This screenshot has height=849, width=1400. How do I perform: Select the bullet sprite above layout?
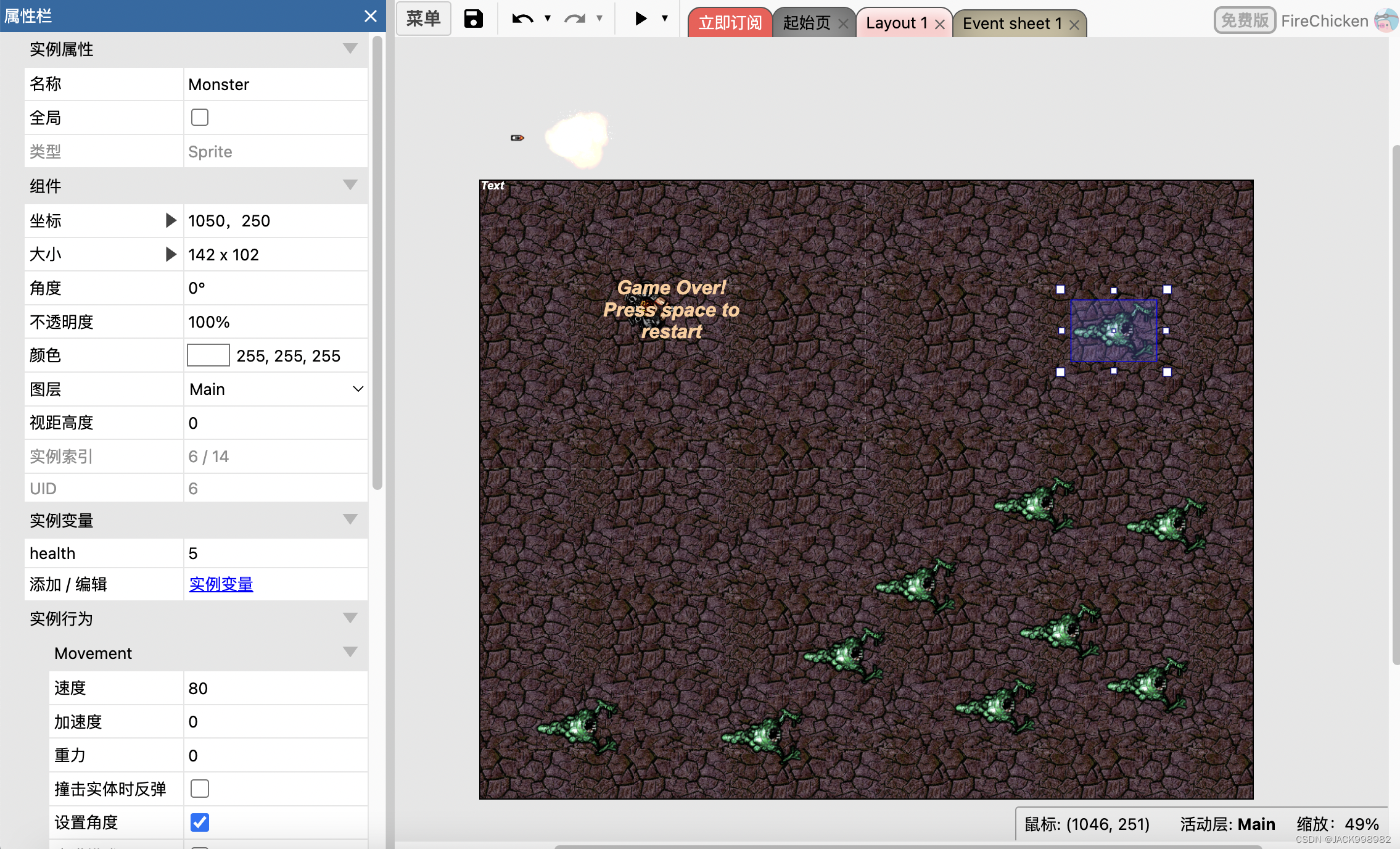point(517,138)
